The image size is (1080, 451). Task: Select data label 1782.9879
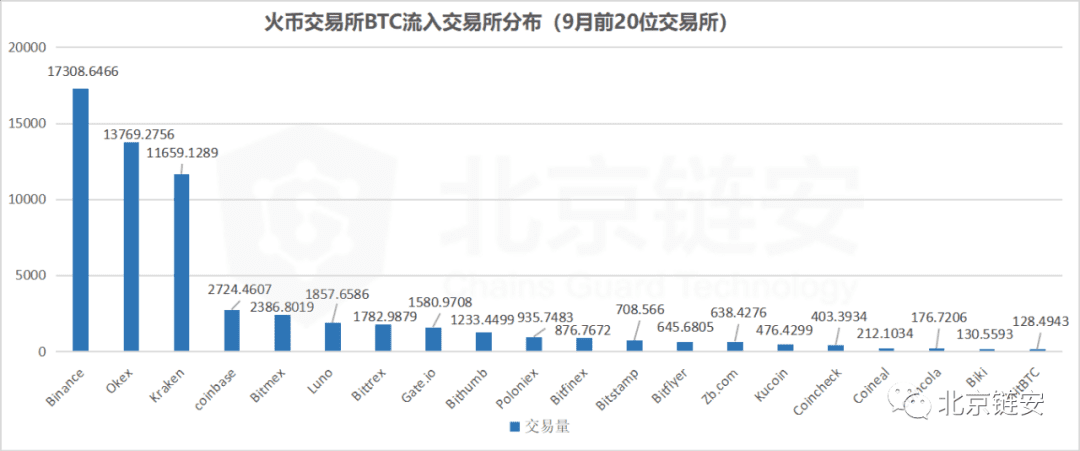[x=384, y=317]
